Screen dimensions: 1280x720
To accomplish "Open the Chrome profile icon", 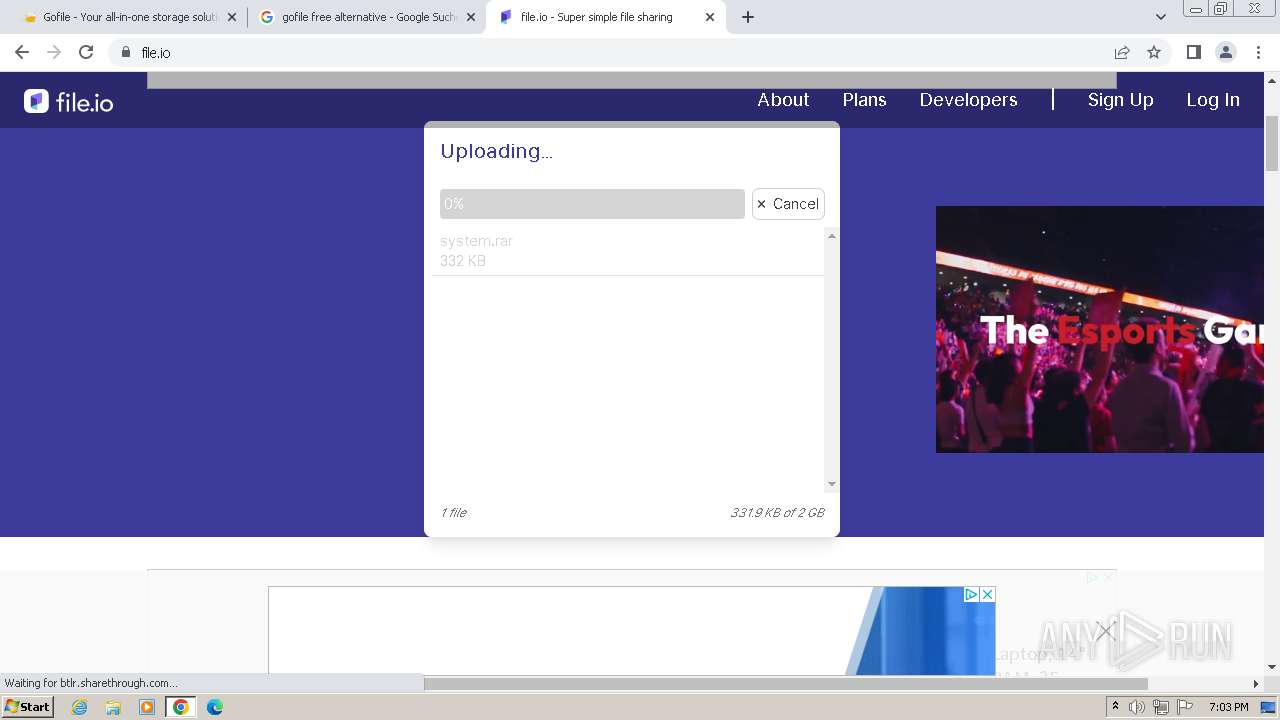I will 1225,52.
